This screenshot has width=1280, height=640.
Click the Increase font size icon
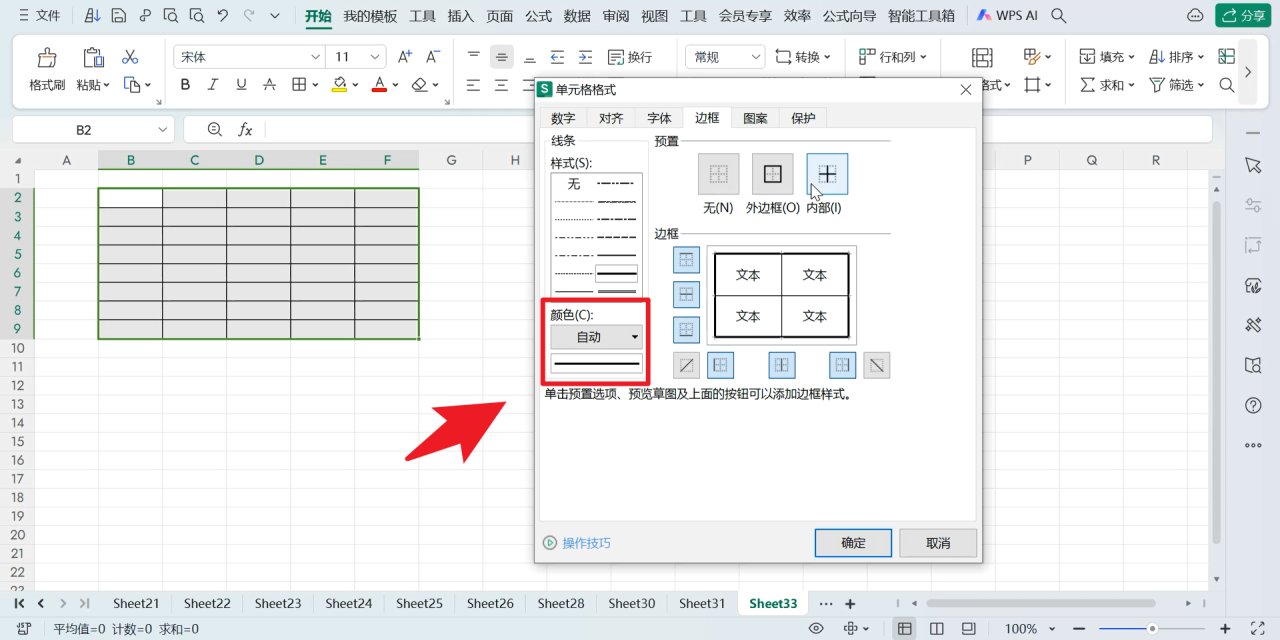(x=405, y=57)
